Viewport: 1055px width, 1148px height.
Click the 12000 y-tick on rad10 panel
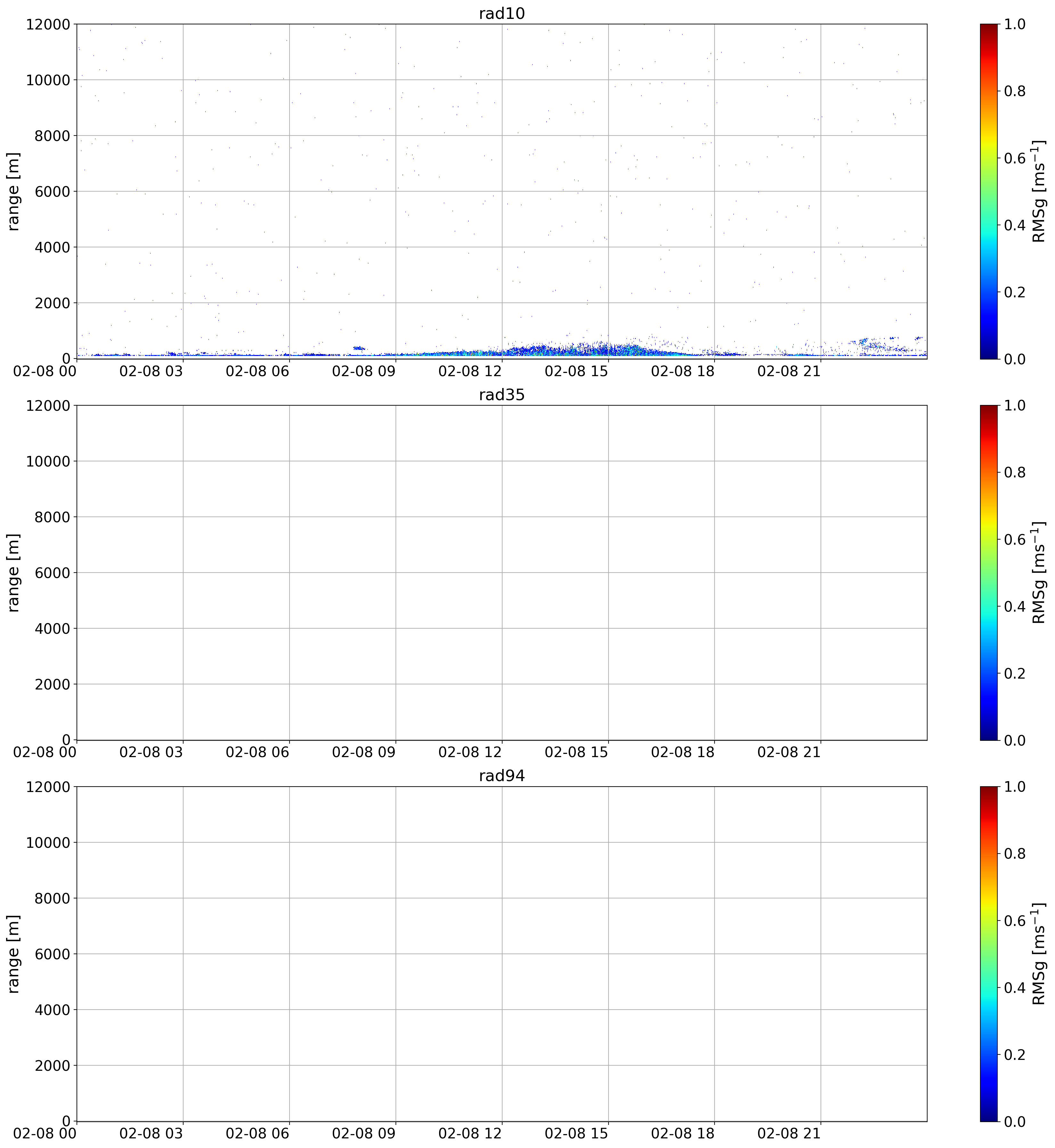tap(48, 25)
